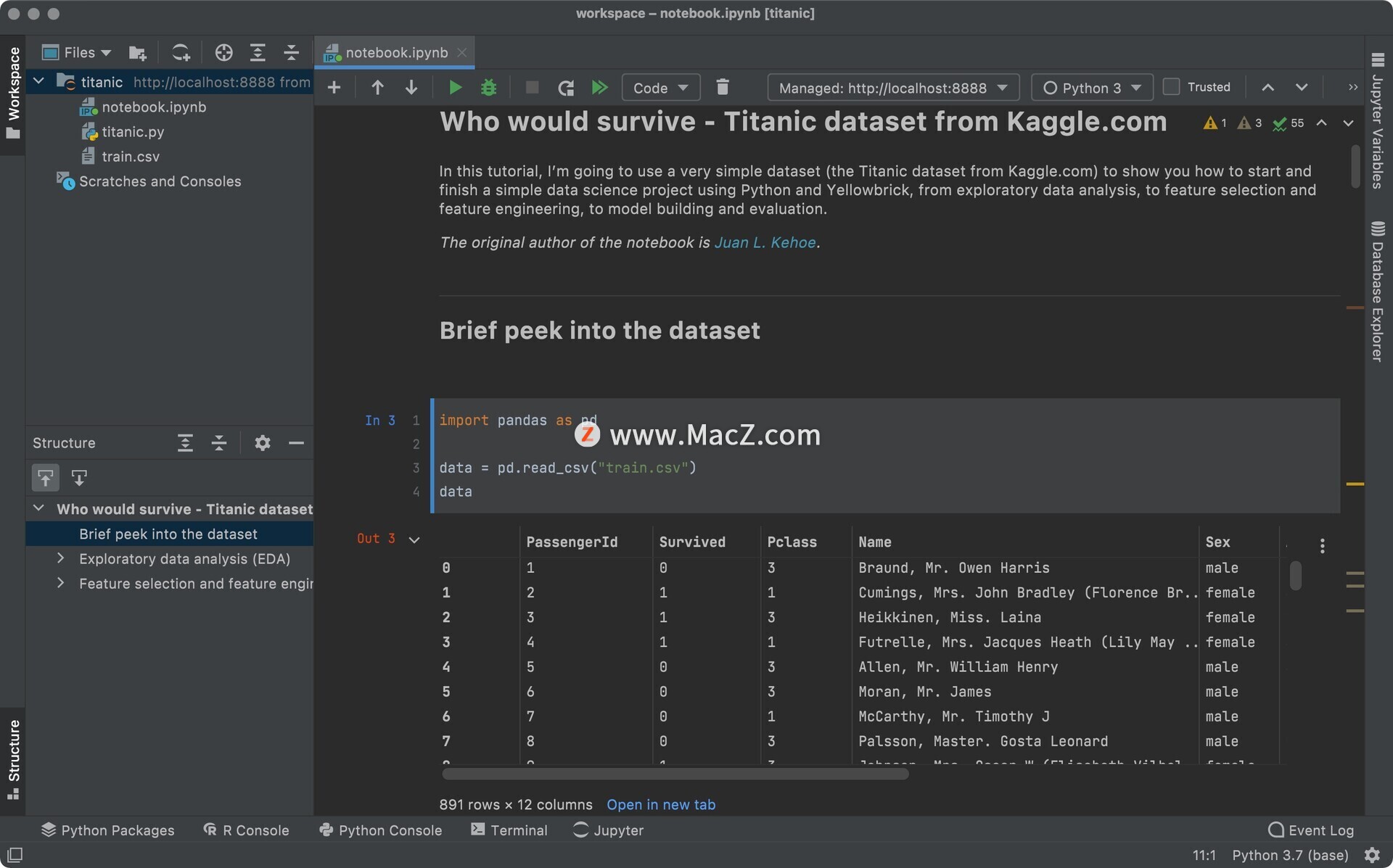This screenshot has width=1393, height=868.
Task: Restart the kernel icon
Action: click(566, 88)
